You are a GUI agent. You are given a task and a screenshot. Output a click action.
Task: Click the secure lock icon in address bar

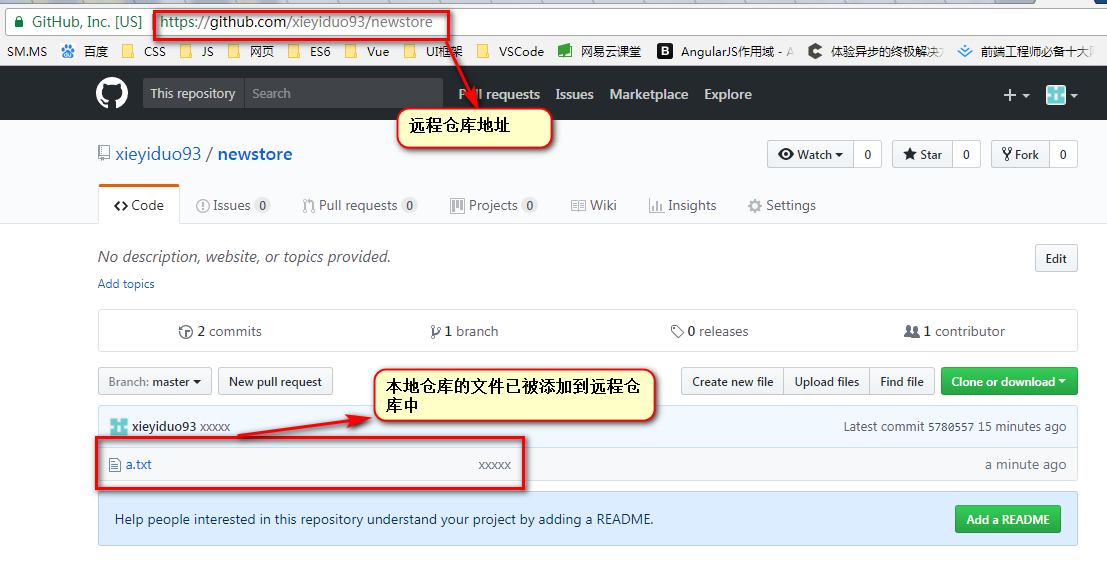pyautogui.click(x=19, y=22)
